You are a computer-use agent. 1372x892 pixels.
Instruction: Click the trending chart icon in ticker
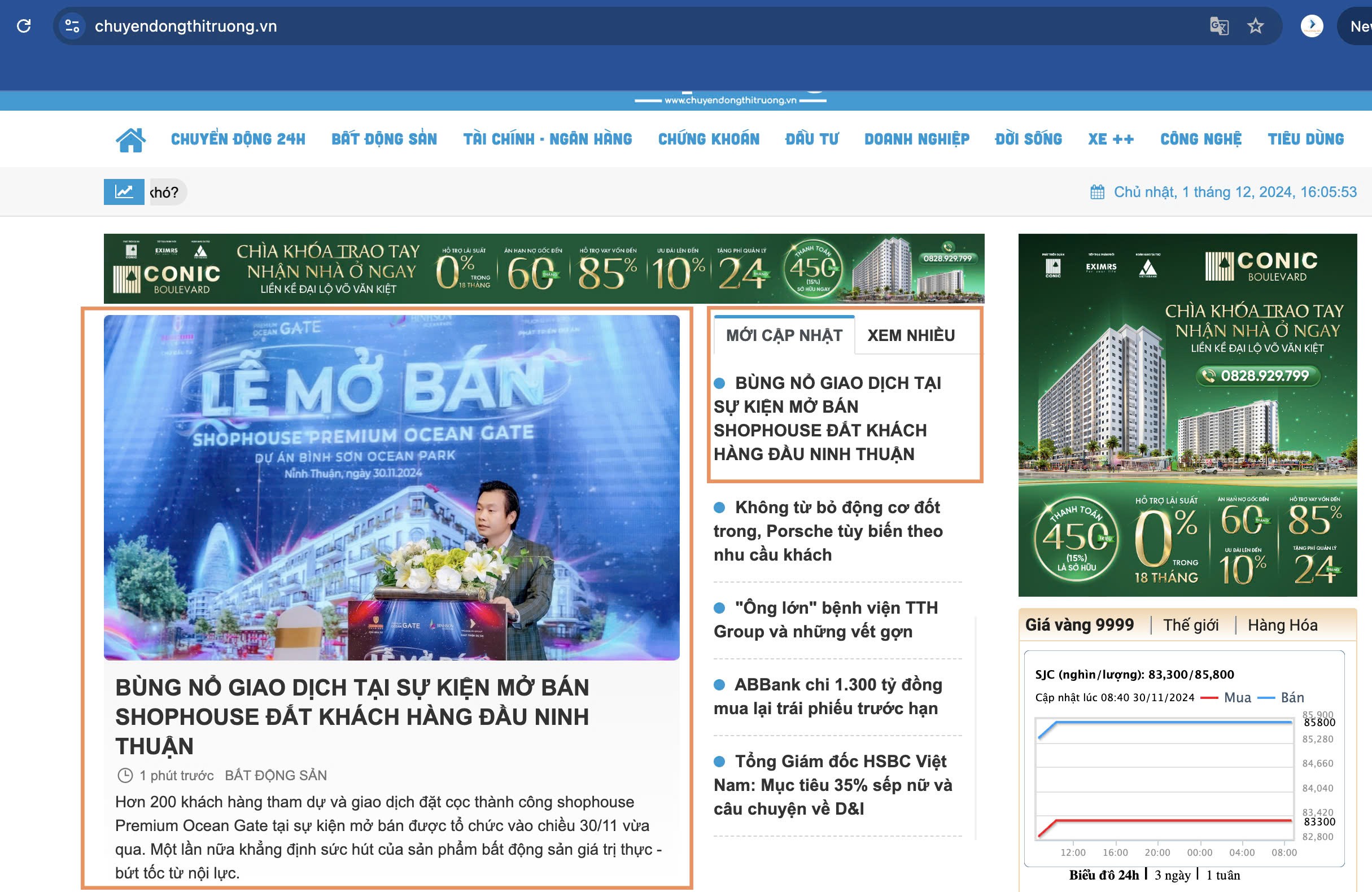[124, 192]
